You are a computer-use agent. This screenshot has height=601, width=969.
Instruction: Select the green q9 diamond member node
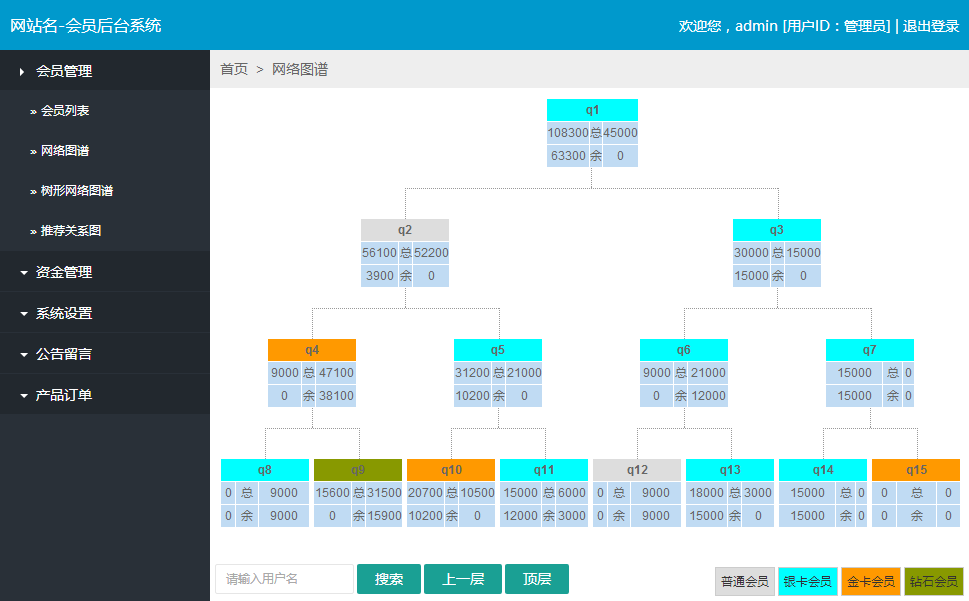pyautogui.click(x=358, y=469)
